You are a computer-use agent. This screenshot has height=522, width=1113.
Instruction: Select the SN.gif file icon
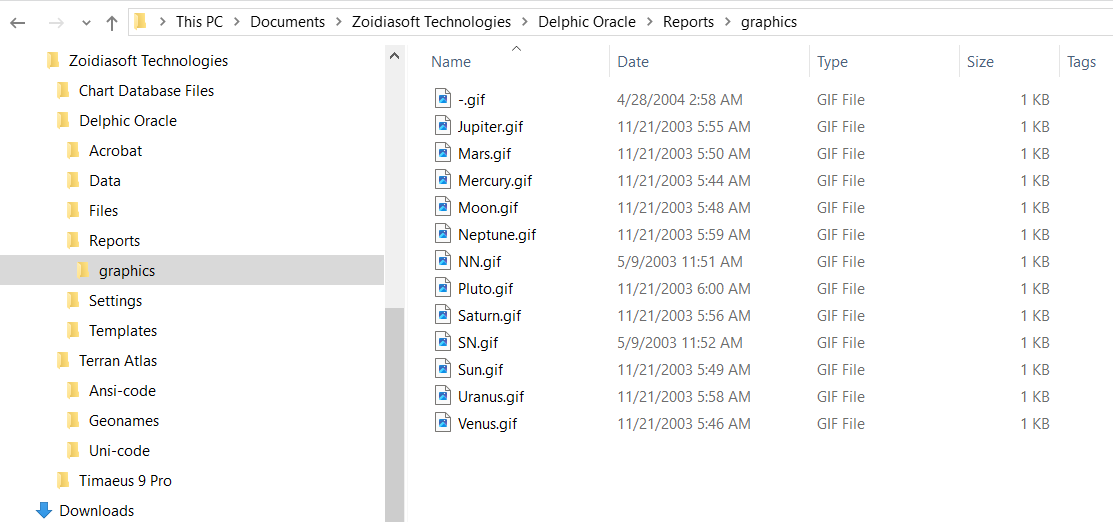tap(443, 342)
